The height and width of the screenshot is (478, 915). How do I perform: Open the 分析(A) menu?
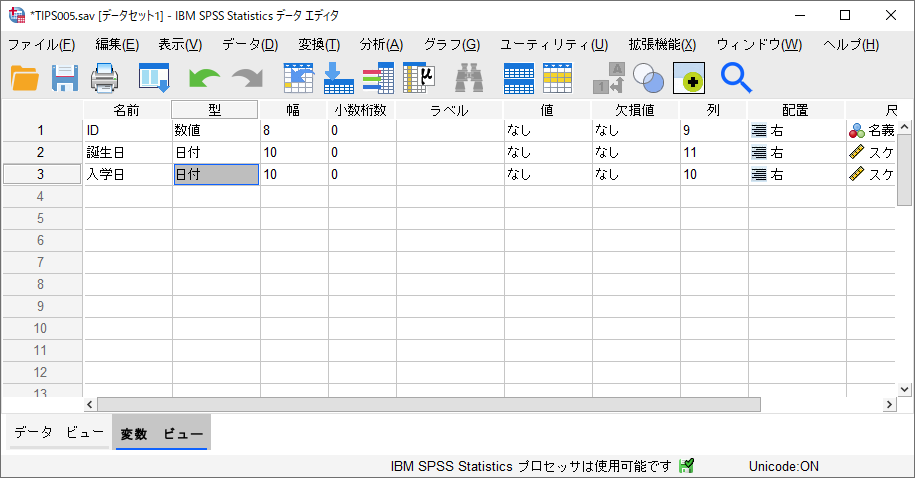(x=381, y=45)
